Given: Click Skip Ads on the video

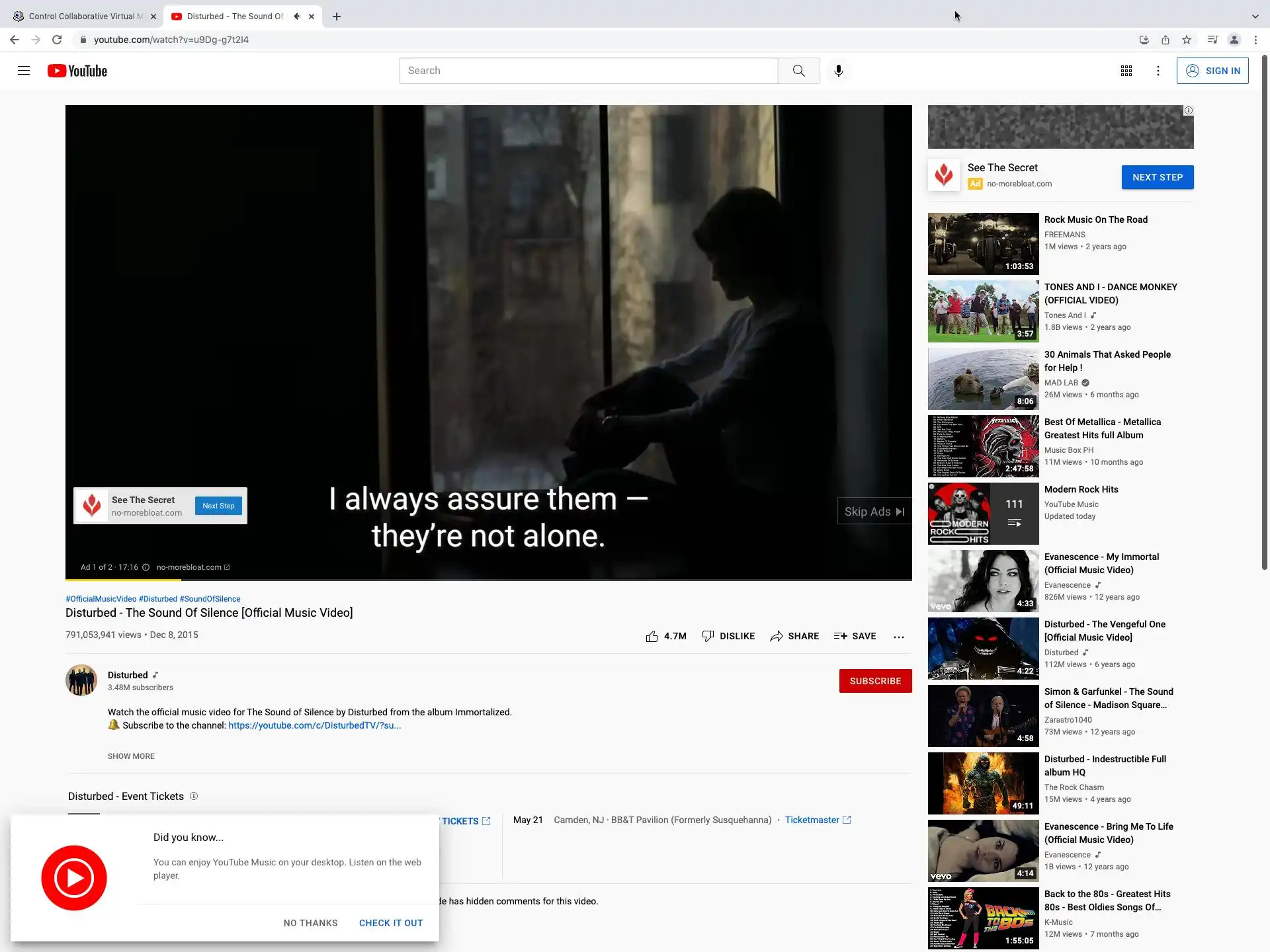Looking at the screenshot, I should 873,512.
